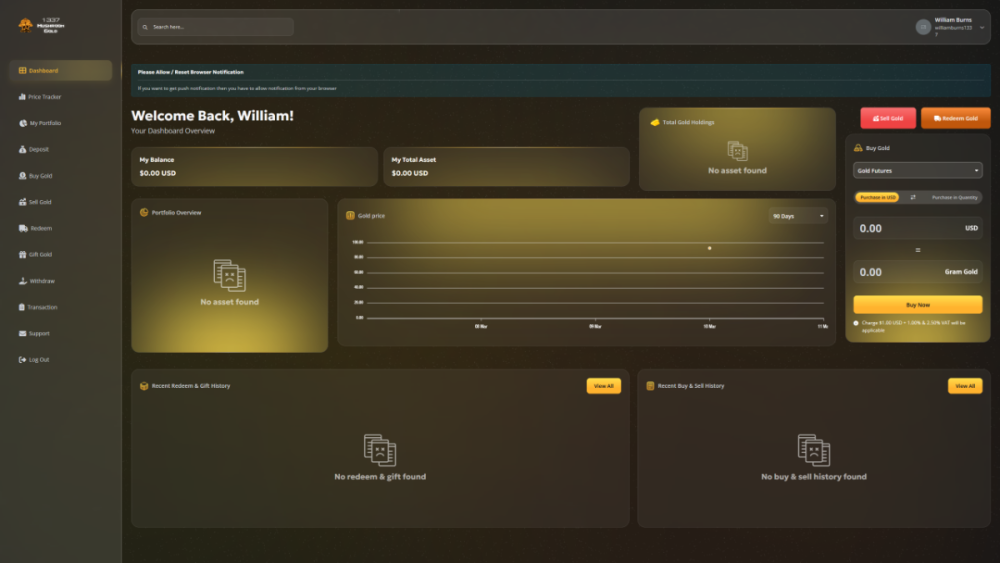Click the Gram Gold amount field
The width and height of the screenshot is (1000, 563).
[x=918, y=272]
